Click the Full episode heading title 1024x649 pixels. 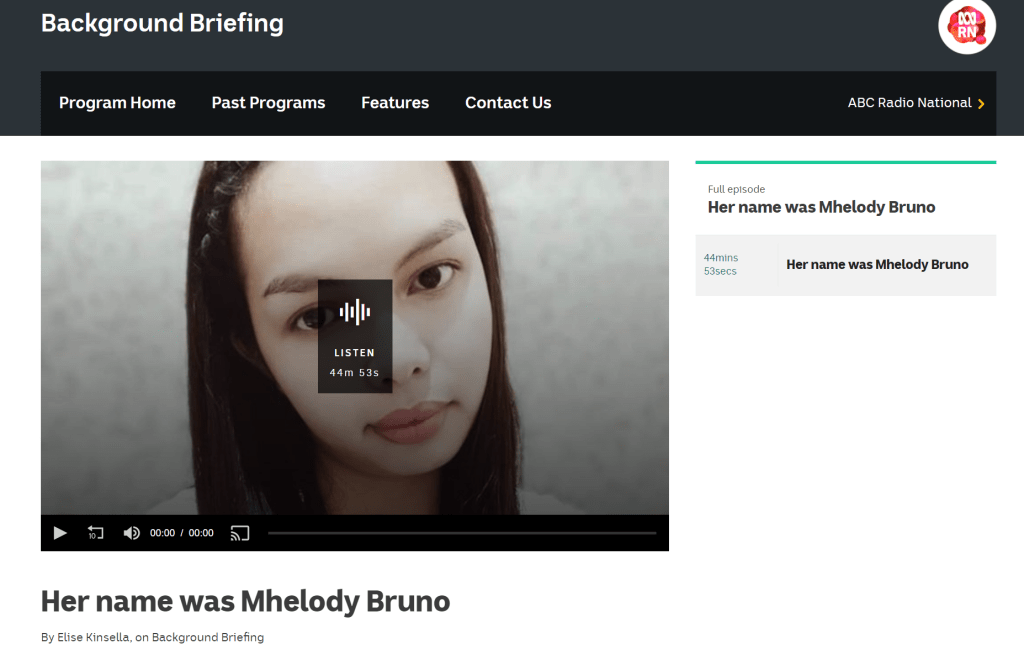(822, 207)
